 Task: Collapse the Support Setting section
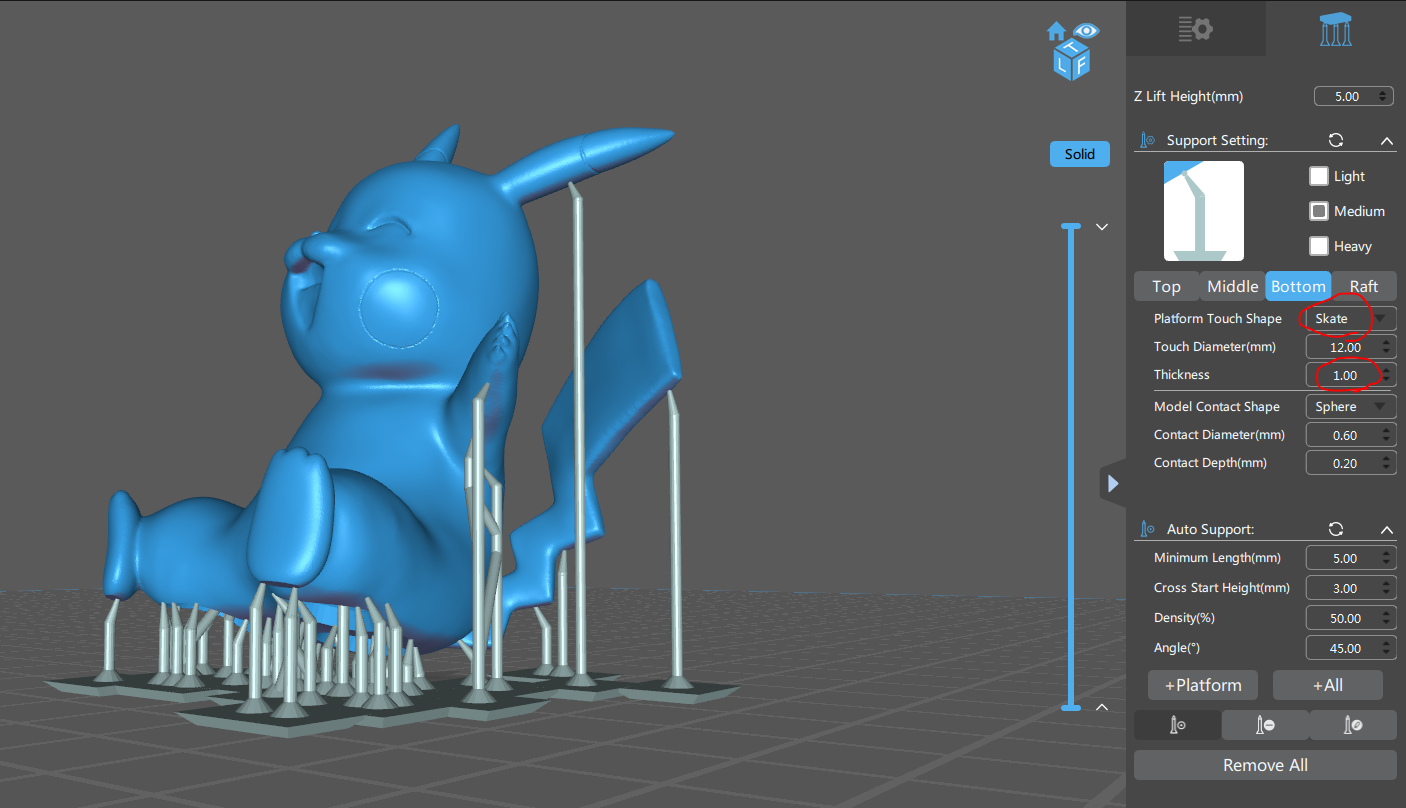click(x=1386, y=141)
